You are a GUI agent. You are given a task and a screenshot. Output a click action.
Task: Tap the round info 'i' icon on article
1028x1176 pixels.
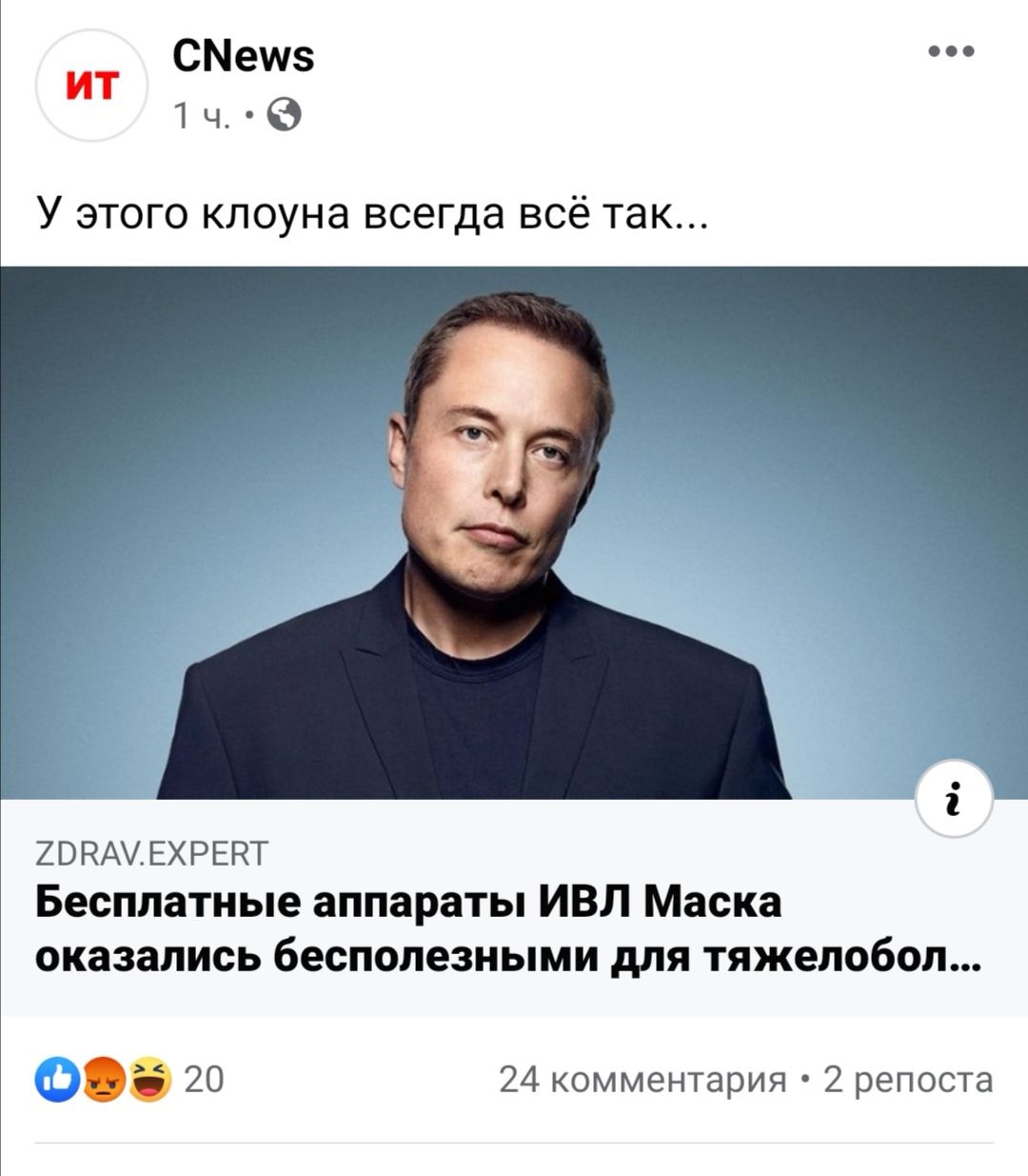tap(954, 799)
